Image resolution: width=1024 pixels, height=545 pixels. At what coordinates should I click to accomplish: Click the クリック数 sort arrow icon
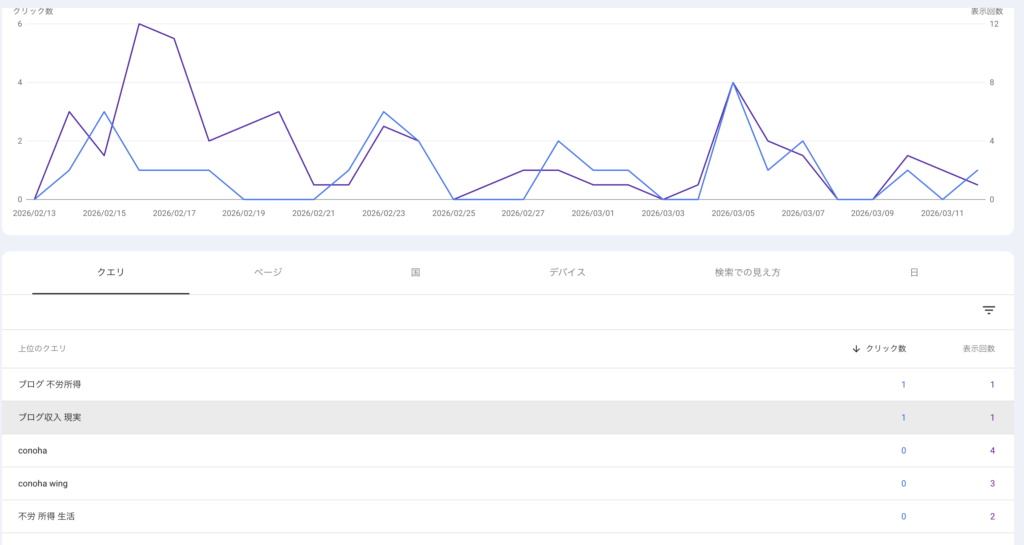point(856,349)
